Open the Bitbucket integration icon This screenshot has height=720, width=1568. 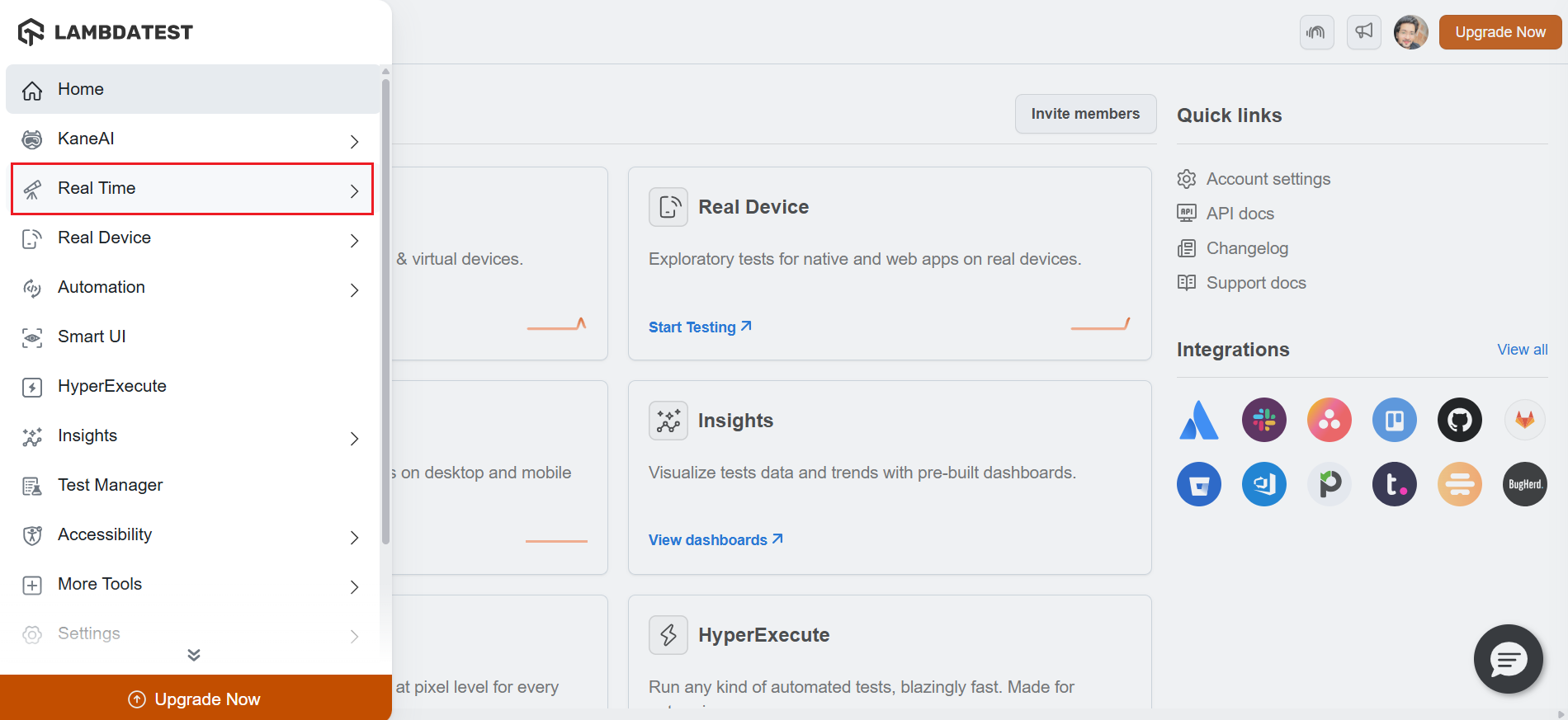(1198, 484)
